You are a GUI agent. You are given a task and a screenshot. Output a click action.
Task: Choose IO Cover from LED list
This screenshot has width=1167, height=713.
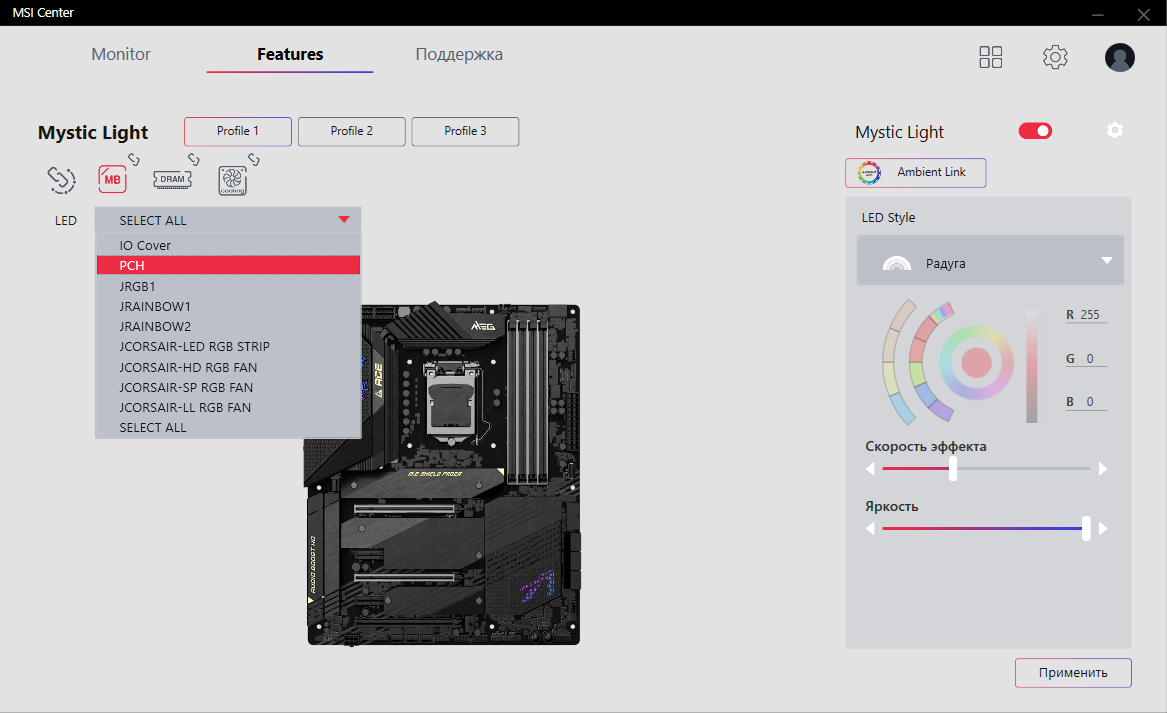pyautogui.click(x=228, y=246)
